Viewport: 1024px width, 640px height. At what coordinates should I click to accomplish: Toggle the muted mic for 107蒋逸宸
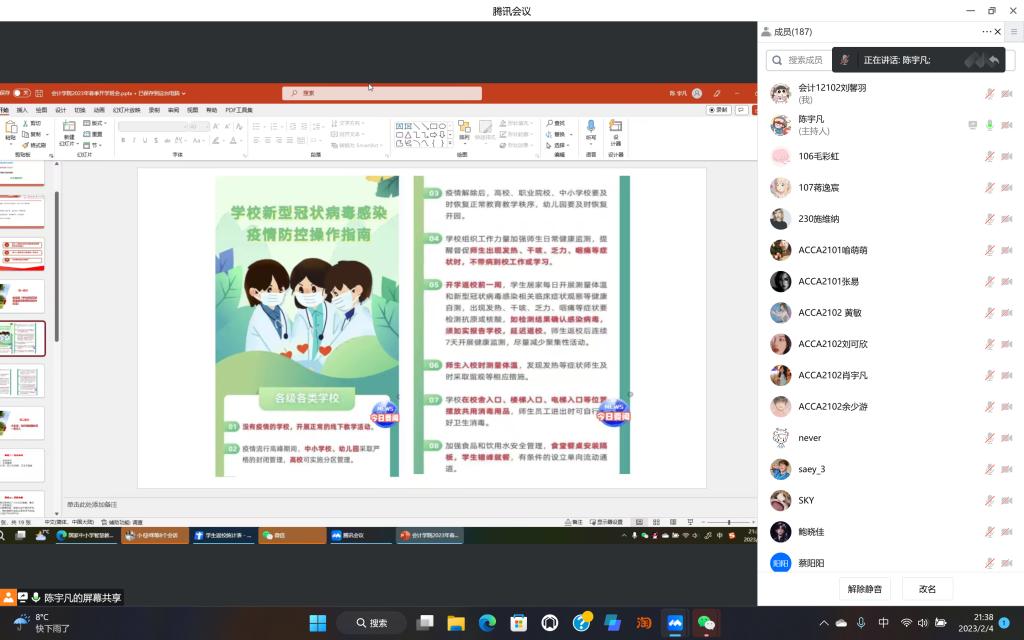coord(989,187)
